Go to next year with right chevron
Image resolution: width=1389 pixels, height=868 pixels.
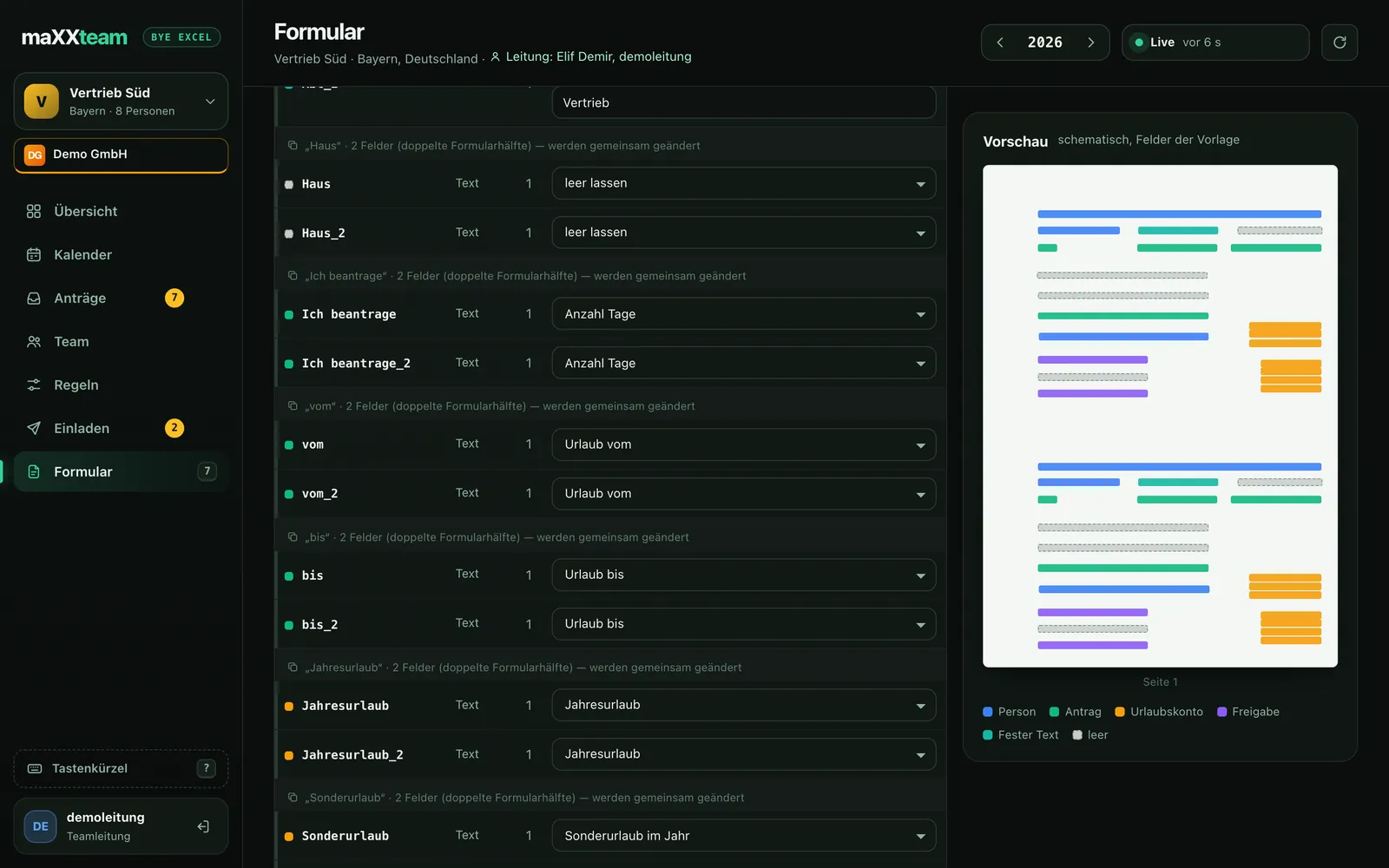(x=1091, y=43)
